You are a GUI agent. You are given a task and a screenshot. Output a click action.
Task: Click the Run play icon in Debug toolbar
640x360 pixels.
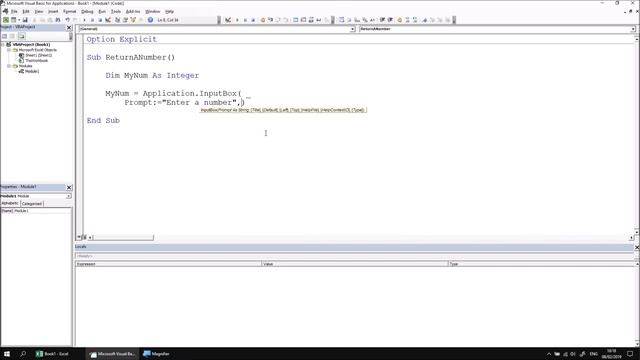(237, 20)
